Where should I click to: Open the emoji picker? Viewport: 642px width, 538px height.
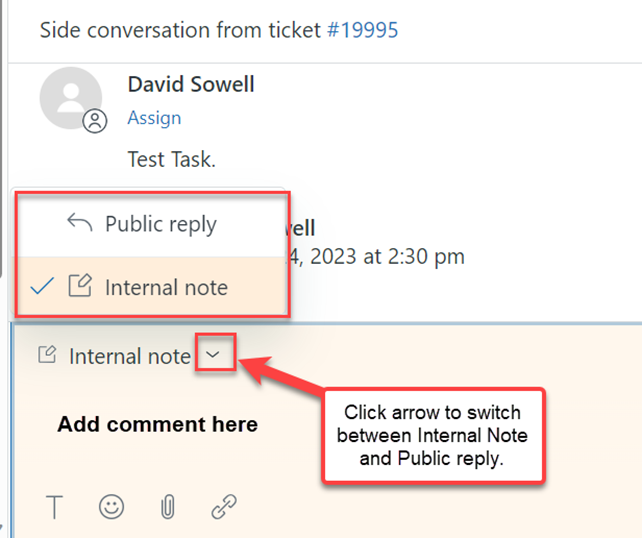111,507
